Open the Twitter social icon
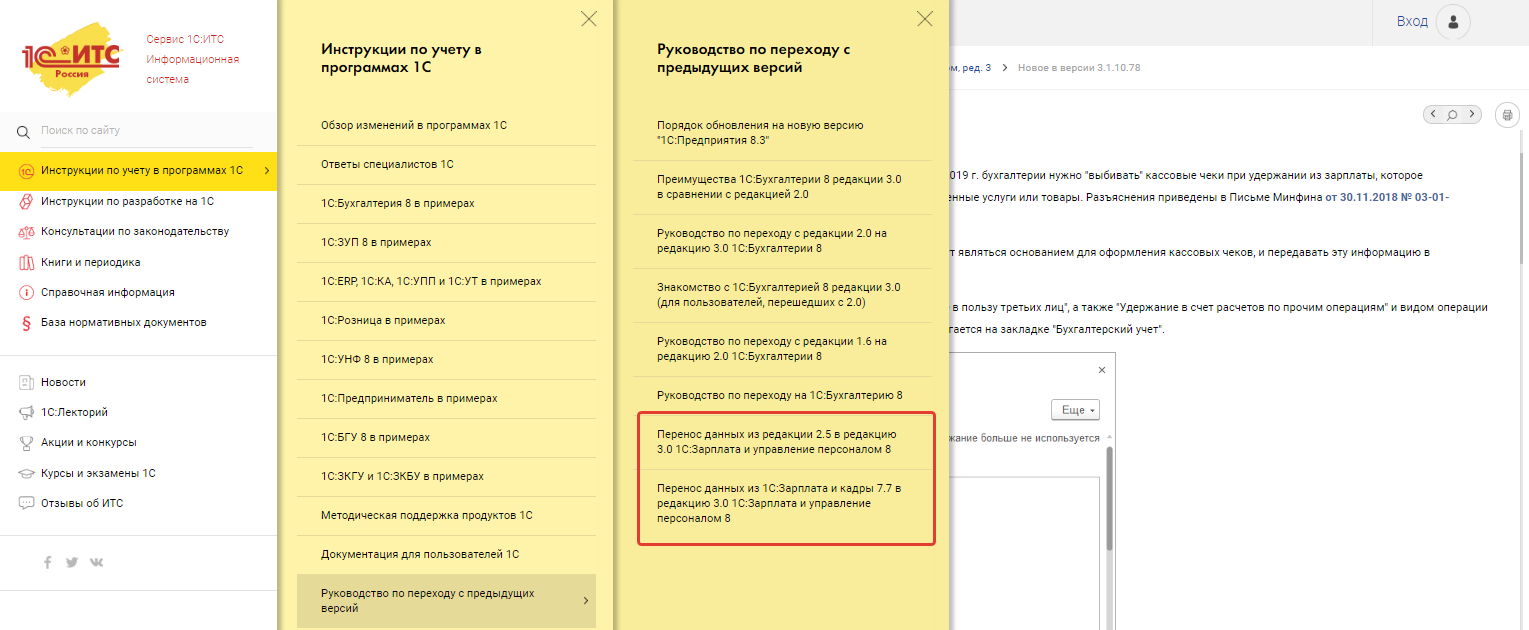1529x630 pixels. [72, 562]
